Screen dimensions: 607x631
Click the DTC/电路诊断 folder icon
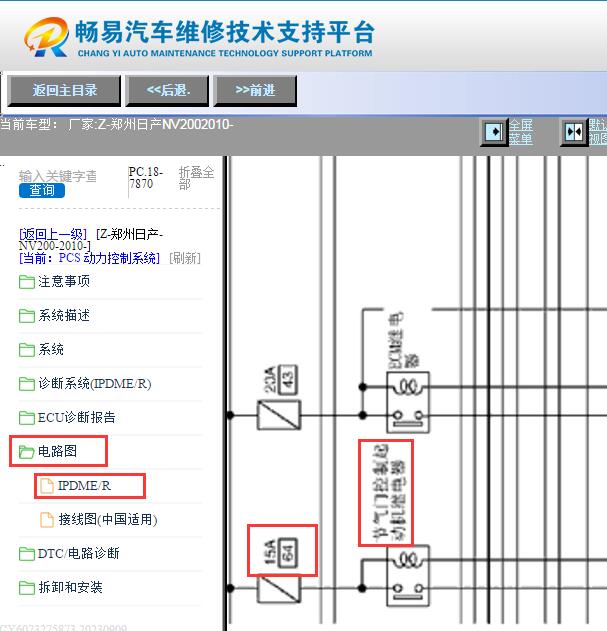27,554
